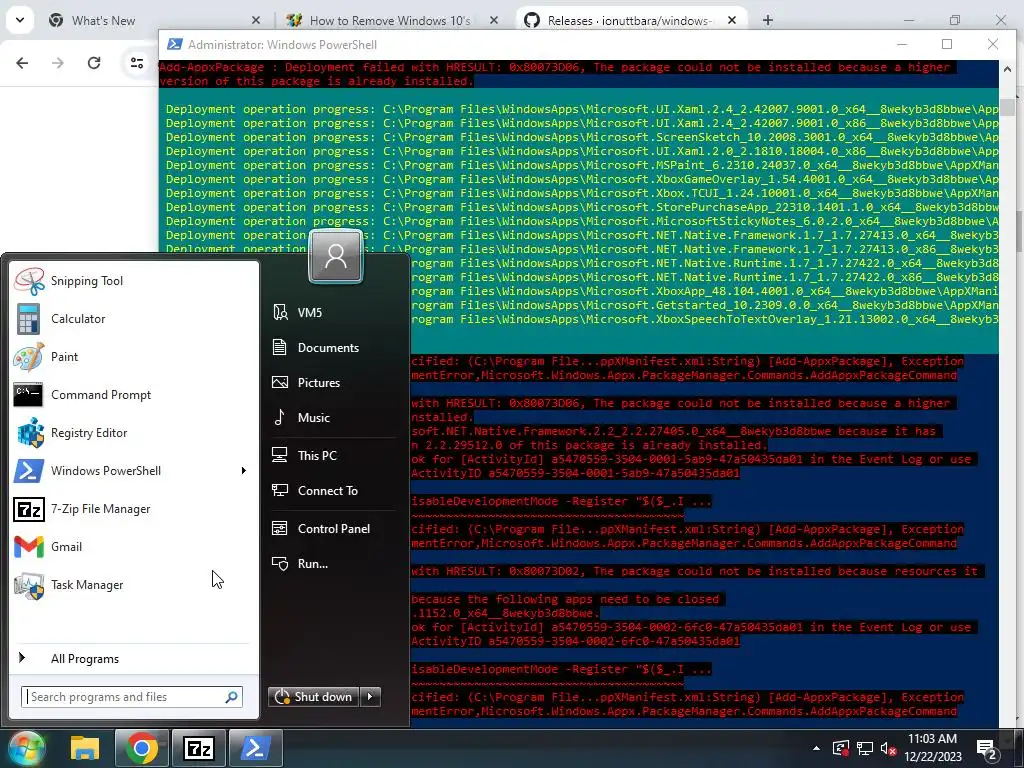
Task: Open a new Chrome tab
Action: click(x=768, y=21)
